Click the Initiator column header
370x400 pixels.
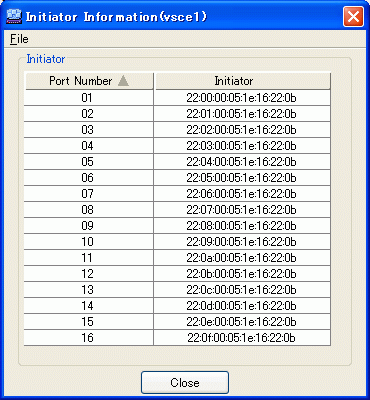(243, 81)
